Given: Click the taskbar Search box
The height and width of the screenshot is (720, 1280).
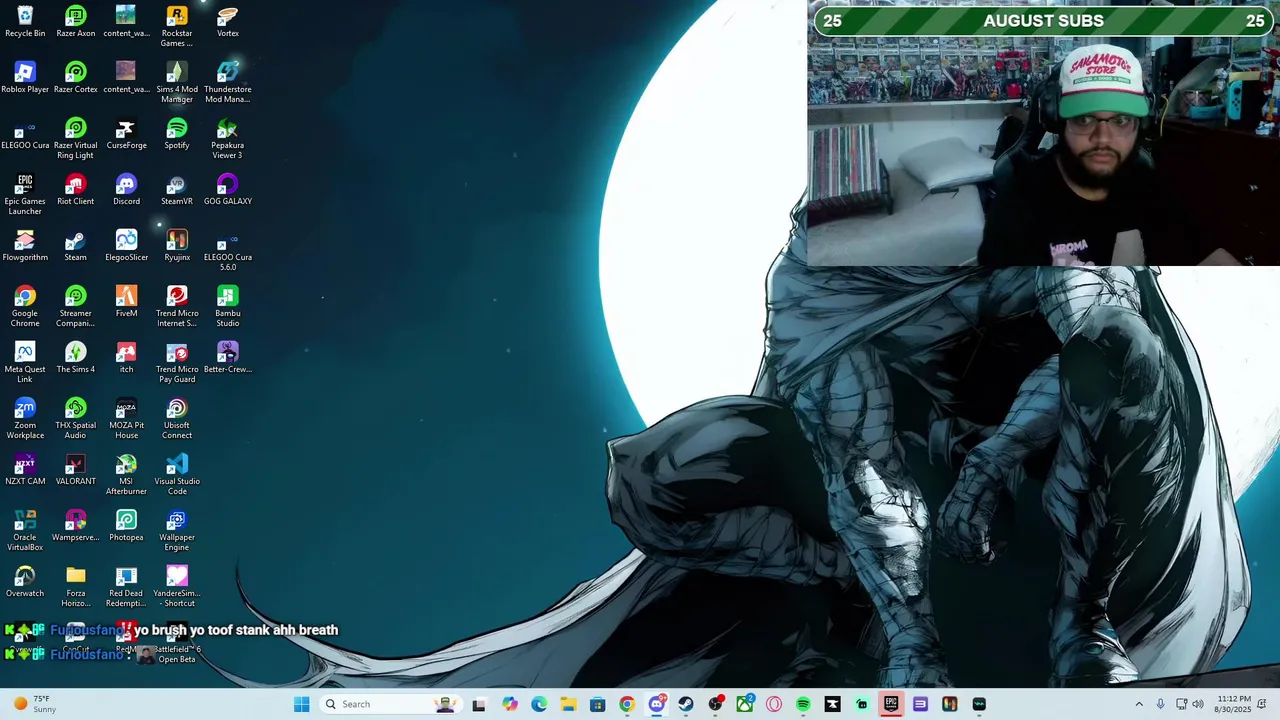Looking at the screenshot, I should pos(391,704).
